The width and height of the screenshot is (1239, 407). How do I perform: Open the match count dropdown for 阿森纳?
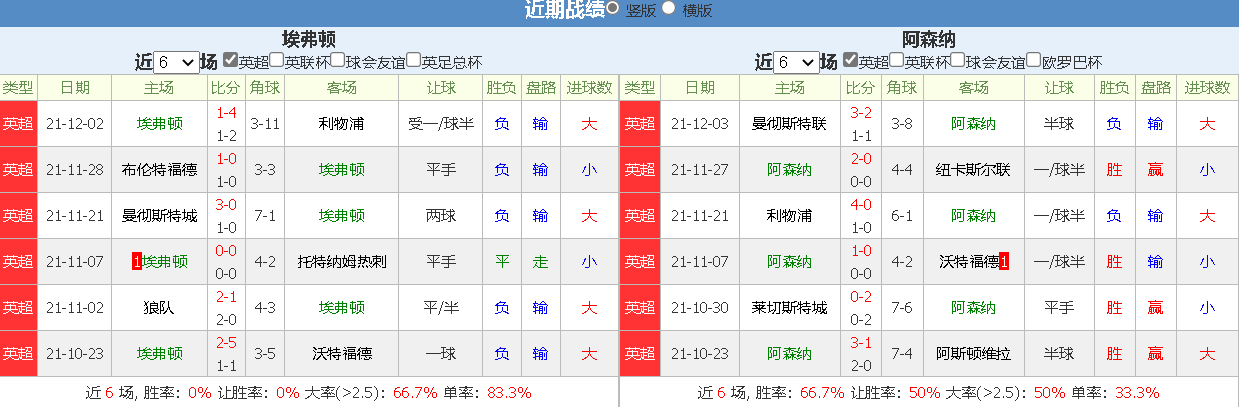[x=796, y=62]
